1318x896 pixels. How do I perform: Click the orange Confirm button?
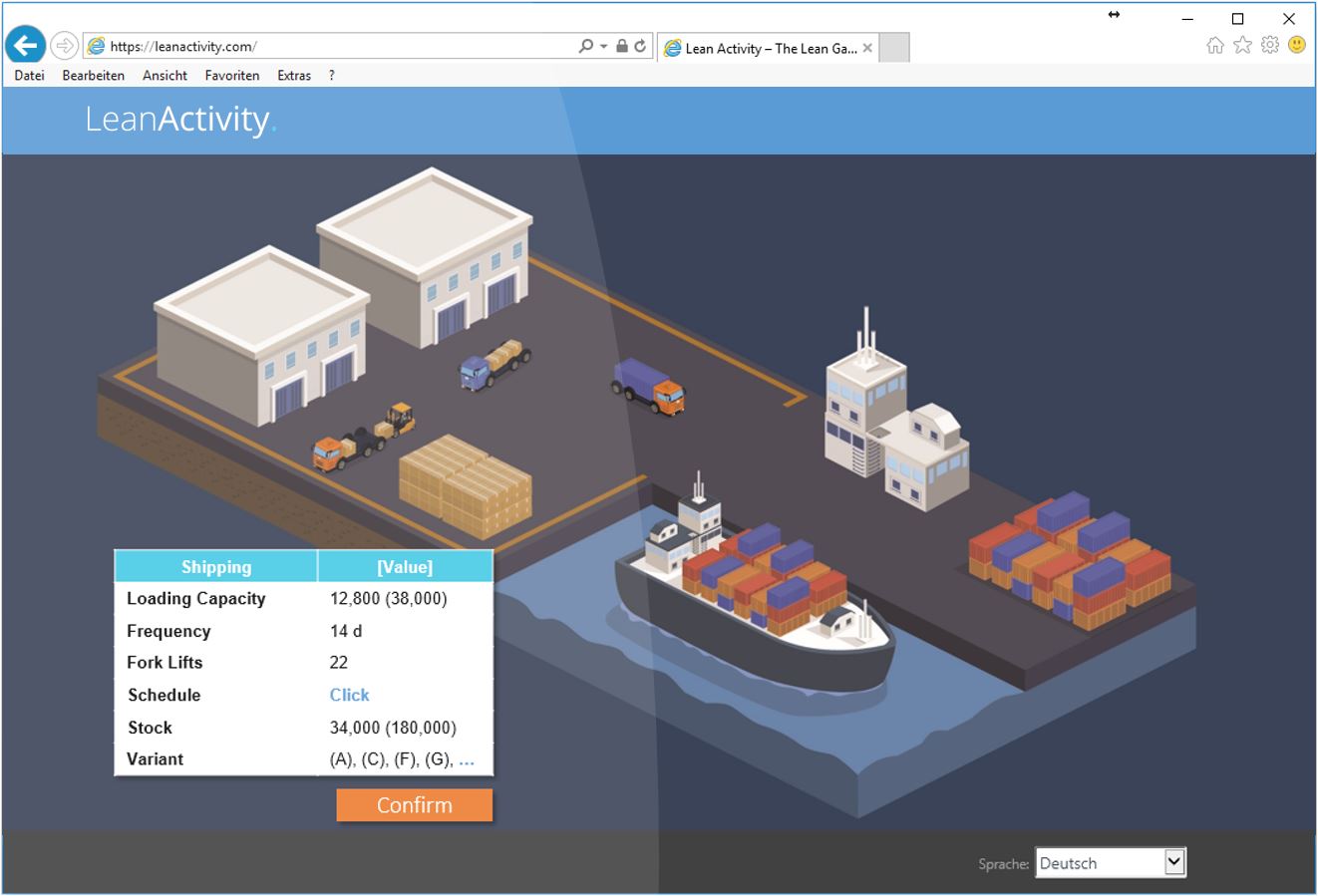[414, 805]
